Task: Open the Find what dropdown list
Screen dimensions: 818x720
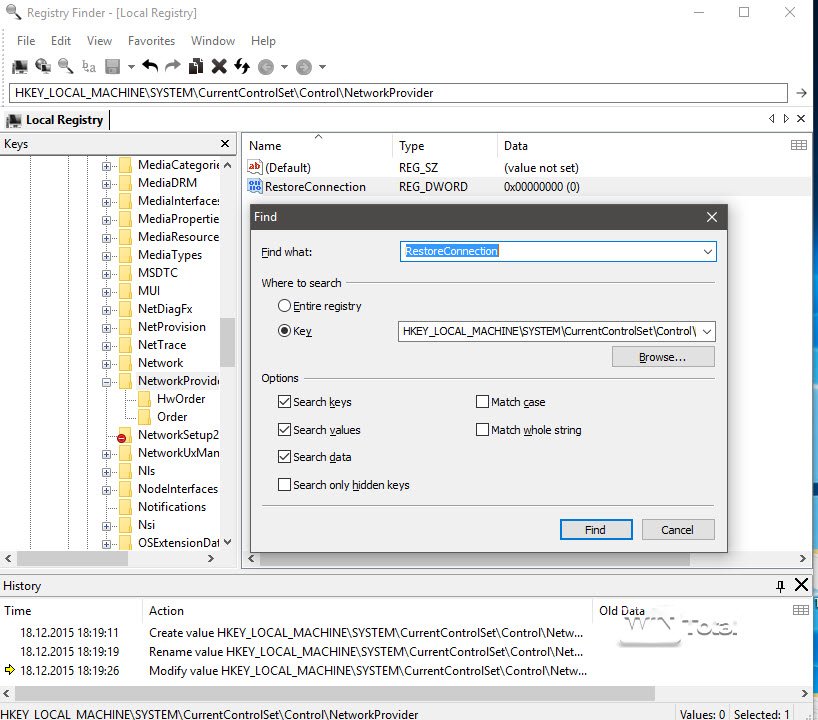Action: [x=708, y=251]
